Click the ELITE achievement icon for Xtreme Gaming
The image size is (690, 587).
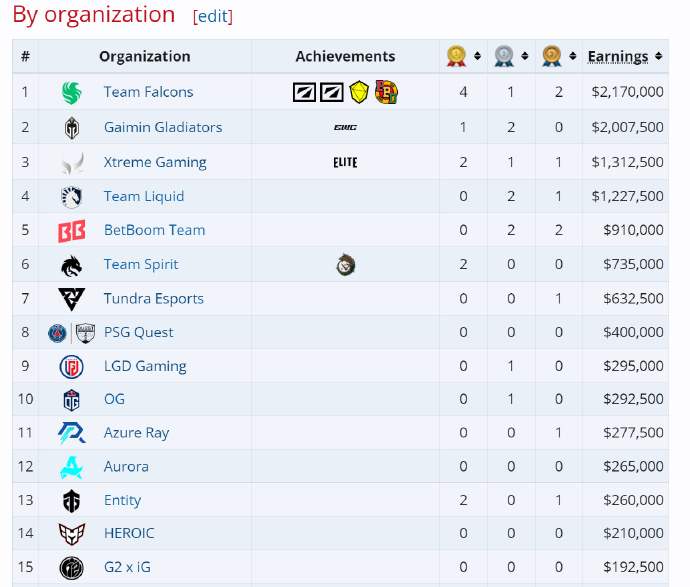(x=345, y=162)
